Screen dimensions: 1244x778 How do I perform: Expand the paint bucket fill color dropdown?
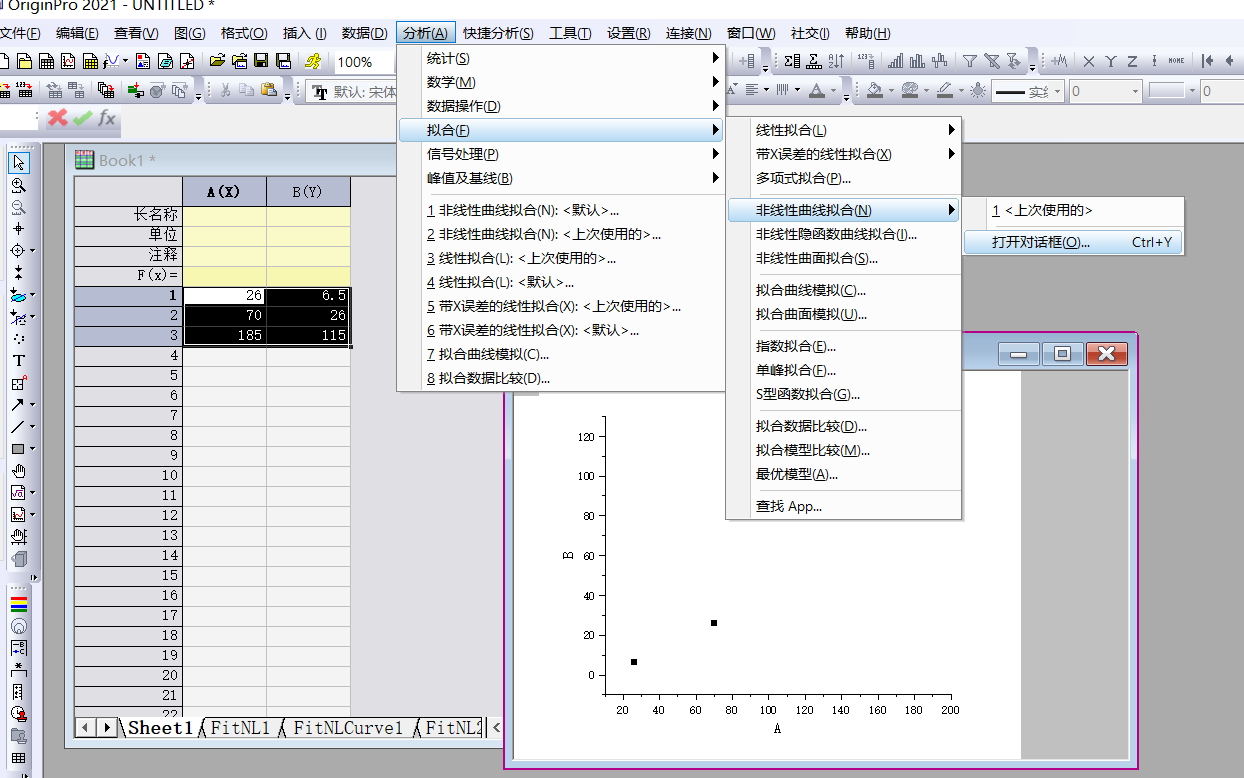[891, 89]
